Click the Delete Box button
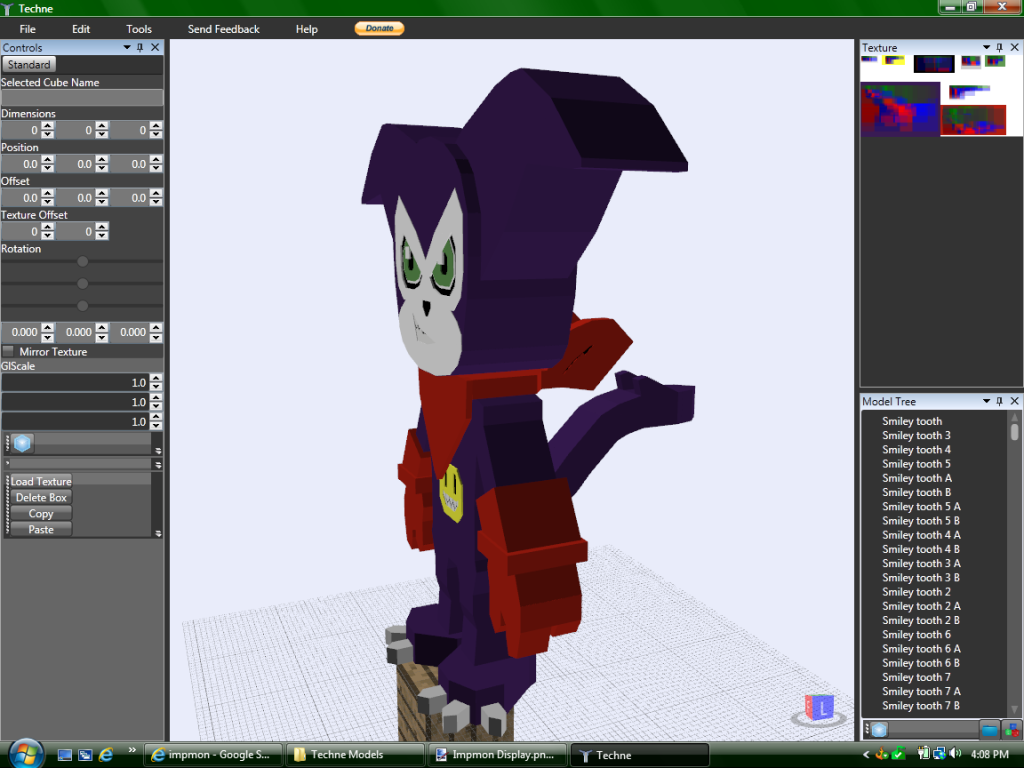Image resolution: width=1024 pixels, height=768 pixels. point(41,497)
